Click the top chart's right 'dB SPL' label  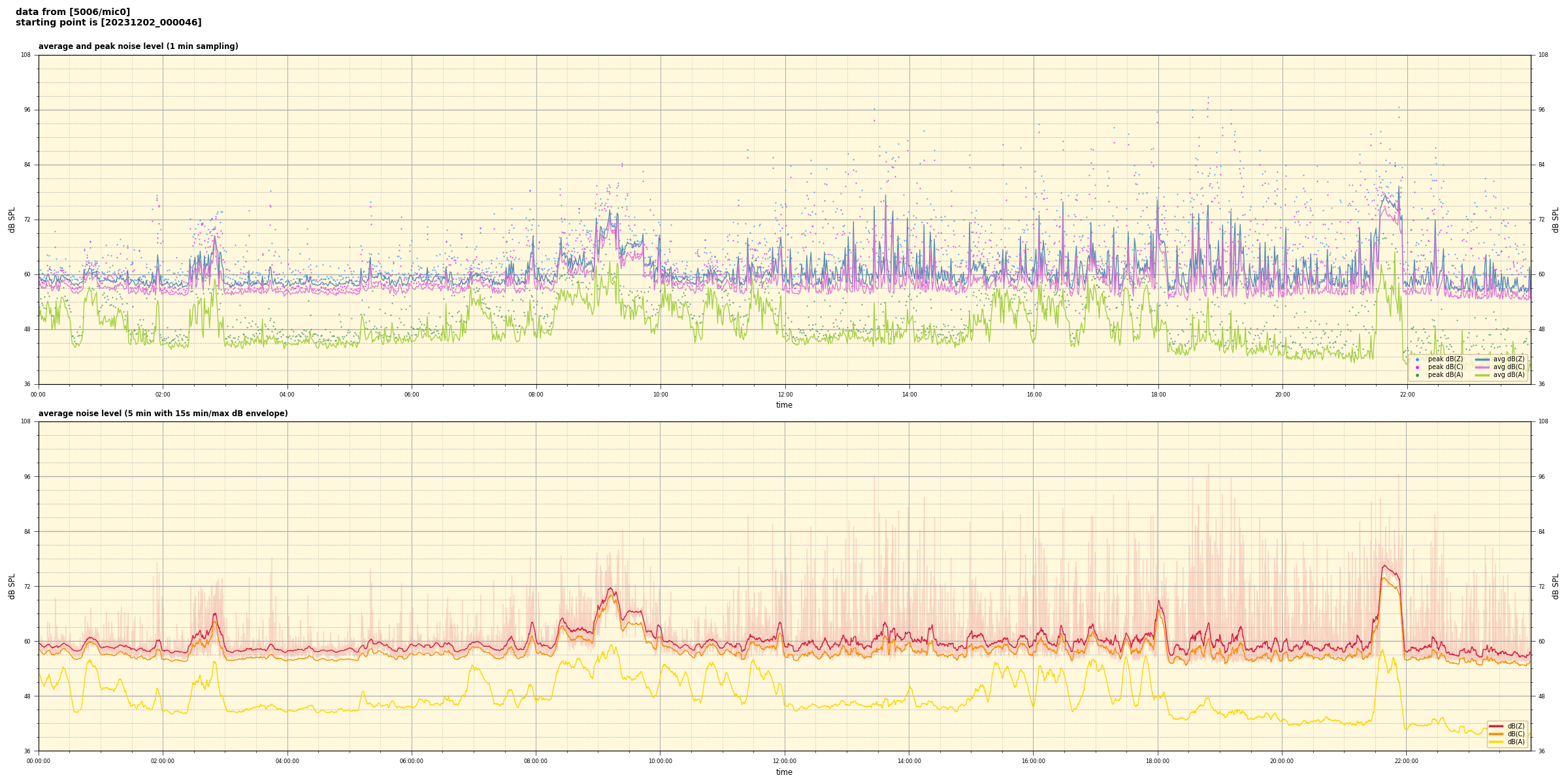1556,220
